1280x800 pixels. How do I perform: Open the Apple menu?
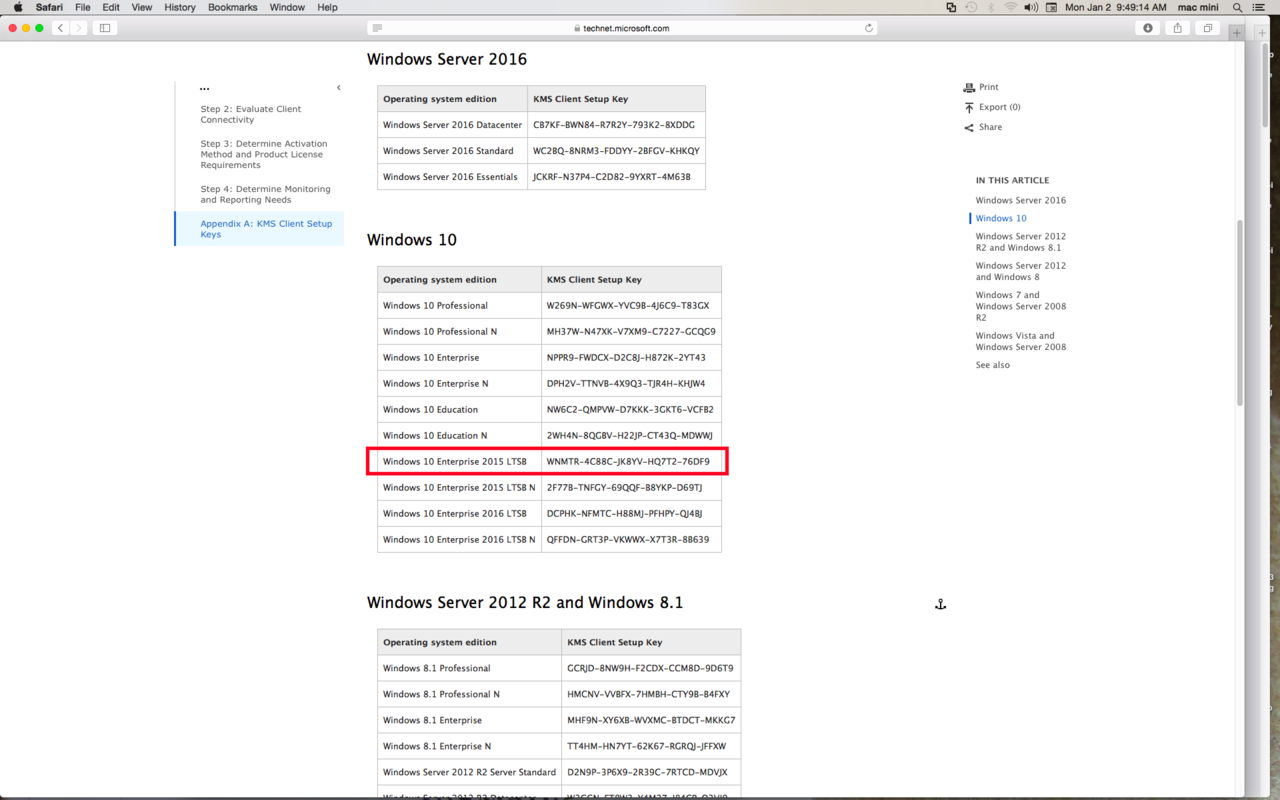pos(17,7)
